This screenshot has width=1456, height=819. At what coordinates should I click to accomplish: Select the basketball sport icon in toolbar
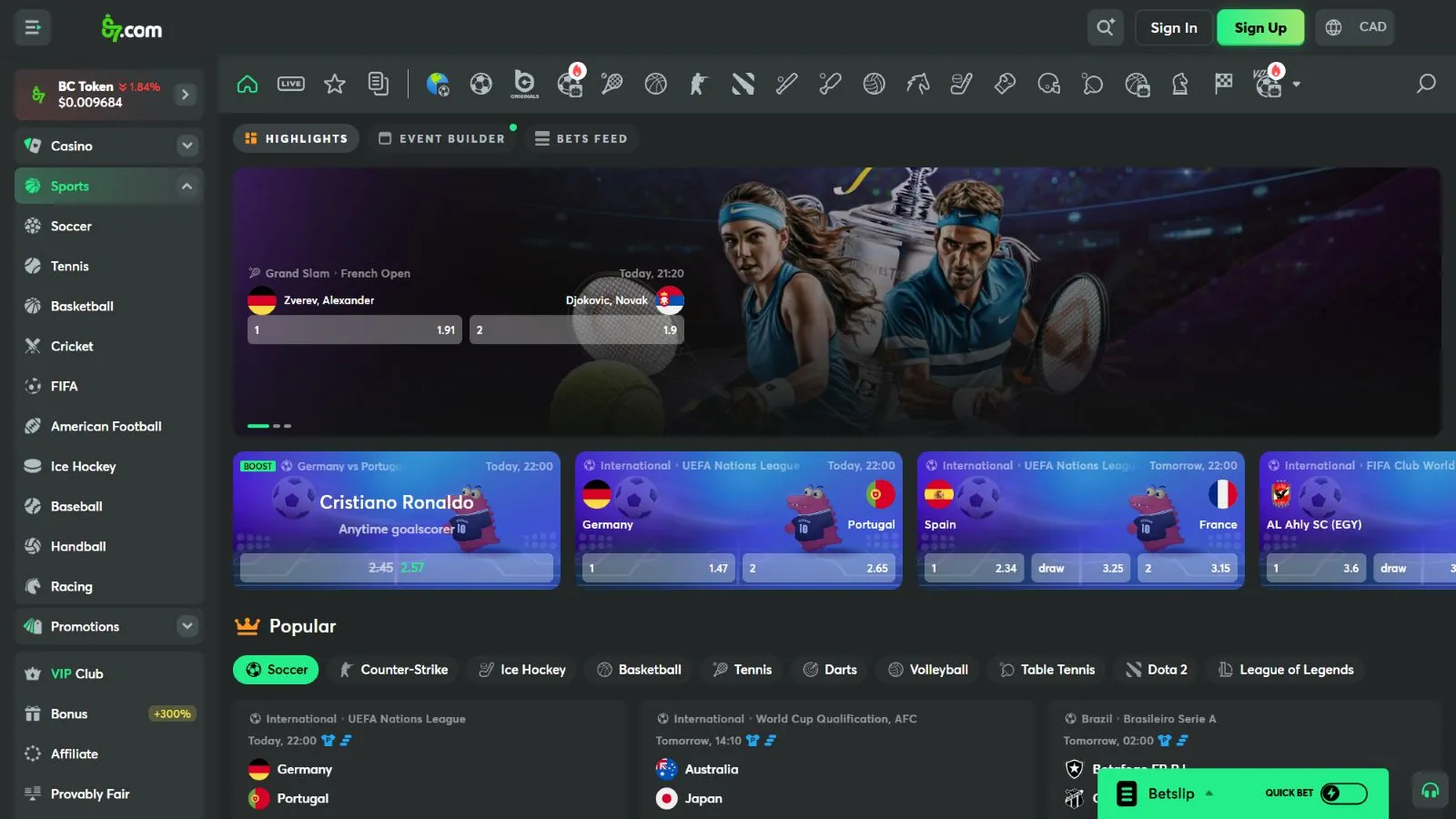(x=655, y=84)
